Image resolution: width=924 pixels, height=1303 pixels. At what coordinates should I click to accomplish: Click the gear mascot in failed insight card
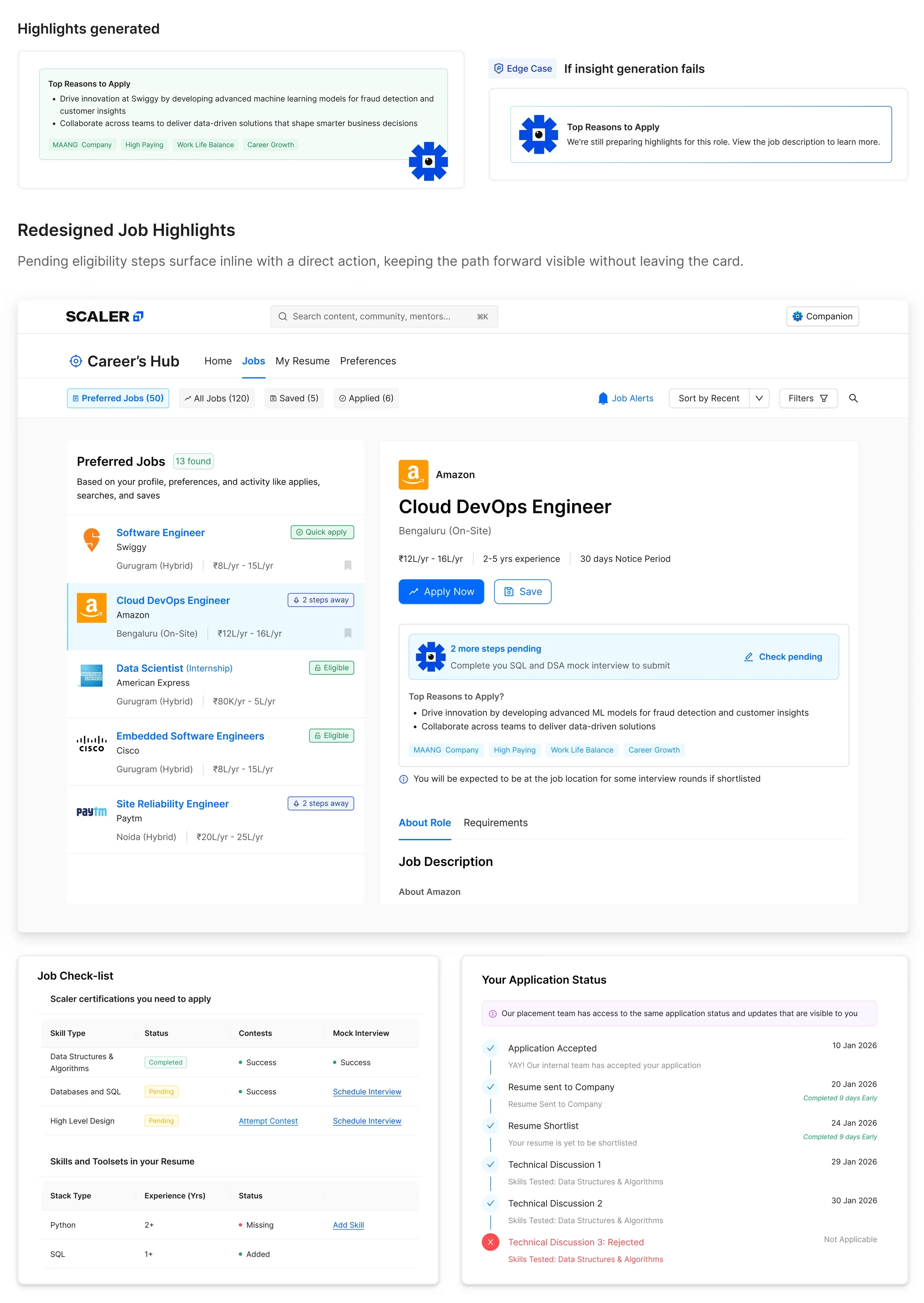pyautogui.click(x=538, y=134)
